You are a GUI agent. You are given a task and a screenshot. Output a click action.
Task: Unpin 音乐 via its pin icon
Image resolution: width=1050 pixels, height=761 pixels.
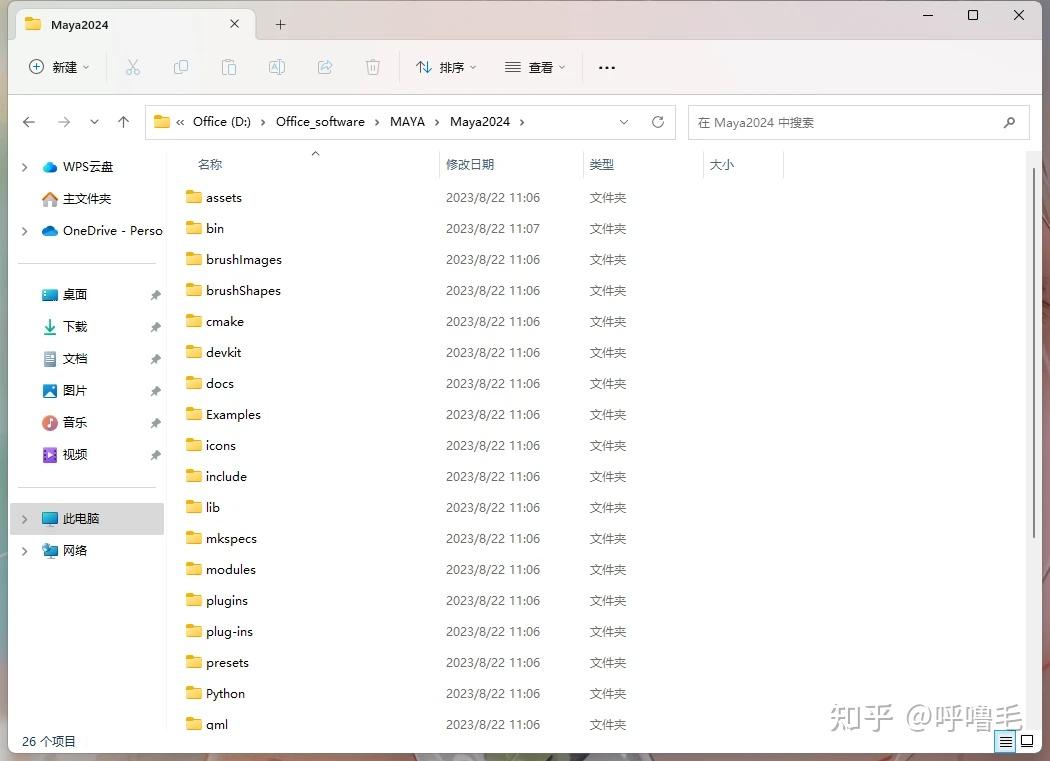point(155,423)
